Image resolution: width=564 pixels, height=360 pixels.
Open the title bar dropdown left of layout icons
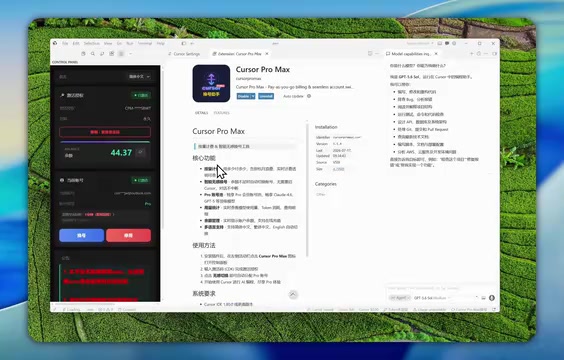420,43
